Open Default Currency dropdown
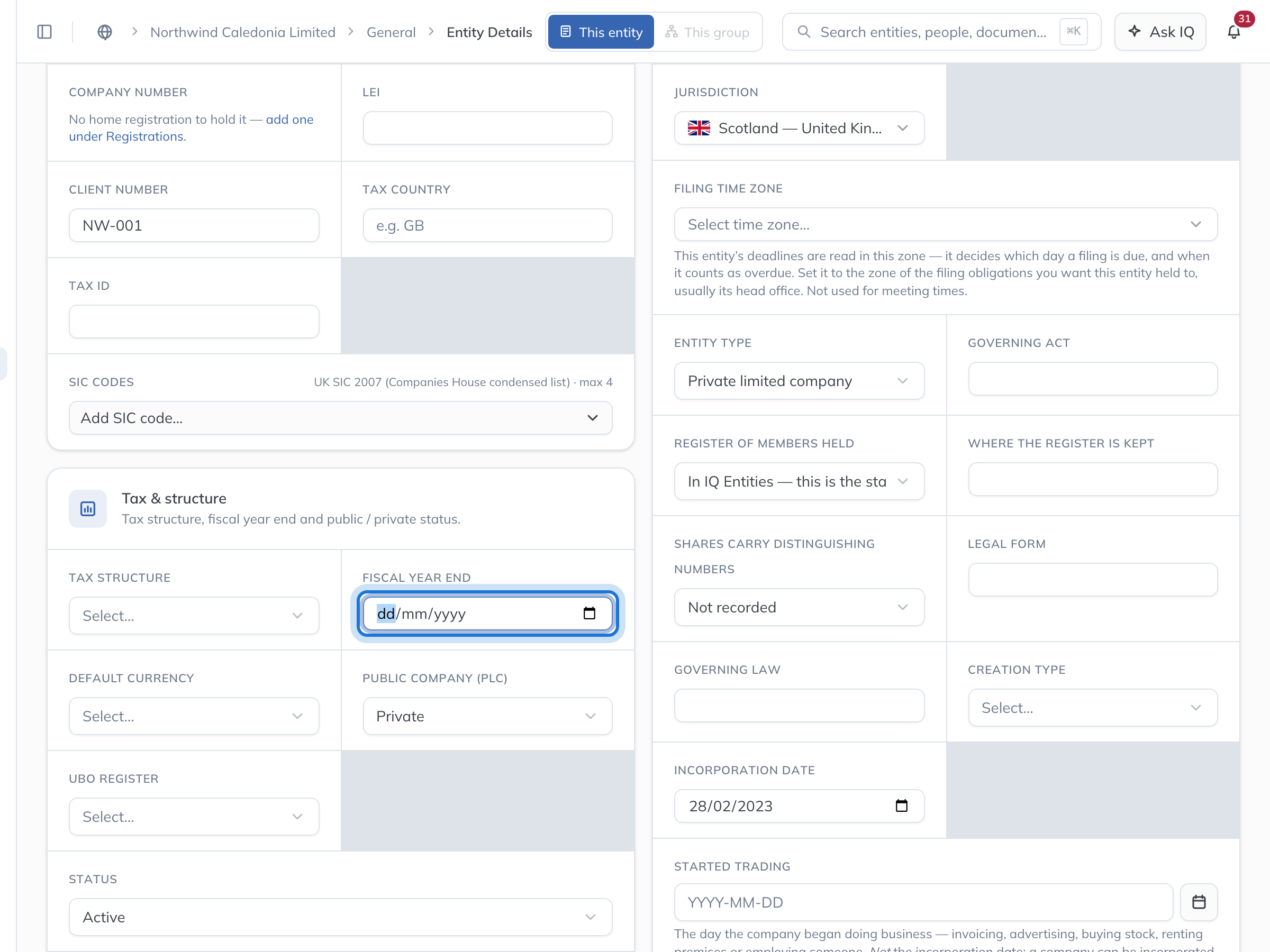Screen dimensions: 1270x952 (x=194, y=716)
